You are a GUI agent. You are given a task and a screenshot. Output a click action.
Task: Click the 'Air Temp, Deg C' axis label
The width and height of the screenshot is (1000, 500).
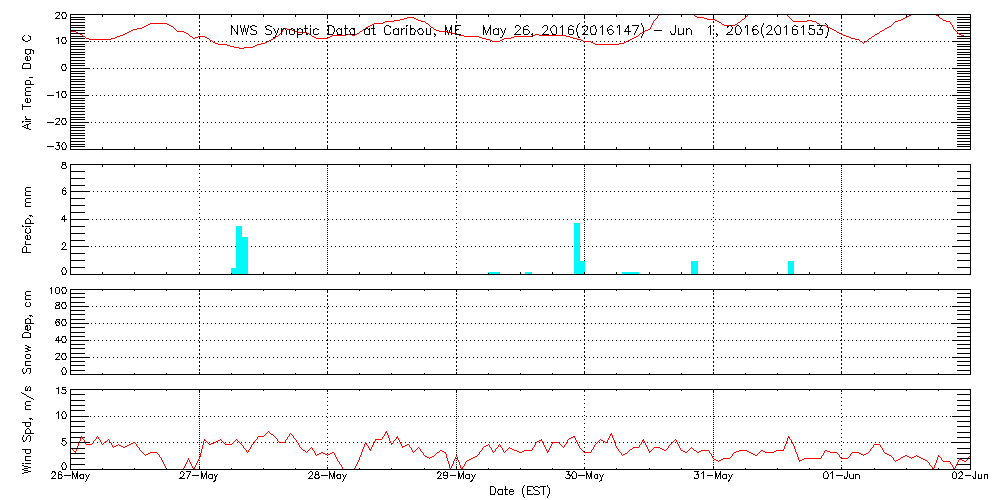[x=28, y=81]
